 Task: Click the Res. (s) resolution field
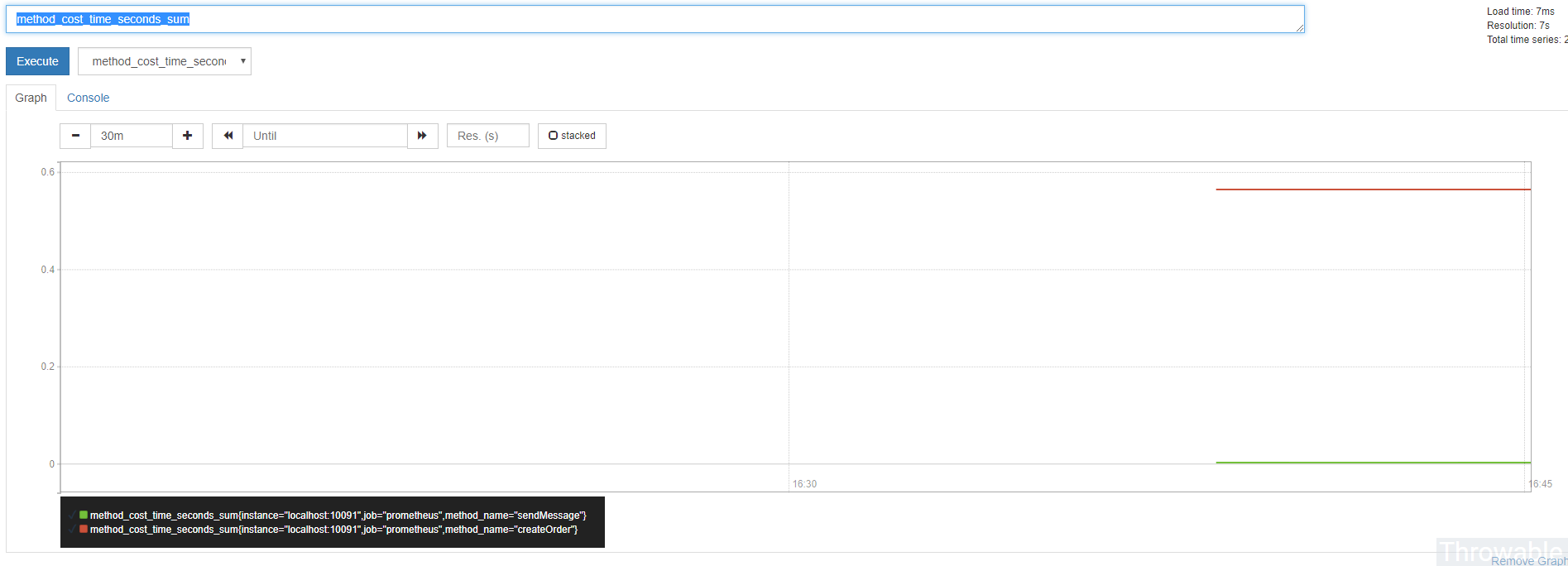pyautogui.click(x=488, y=136)
